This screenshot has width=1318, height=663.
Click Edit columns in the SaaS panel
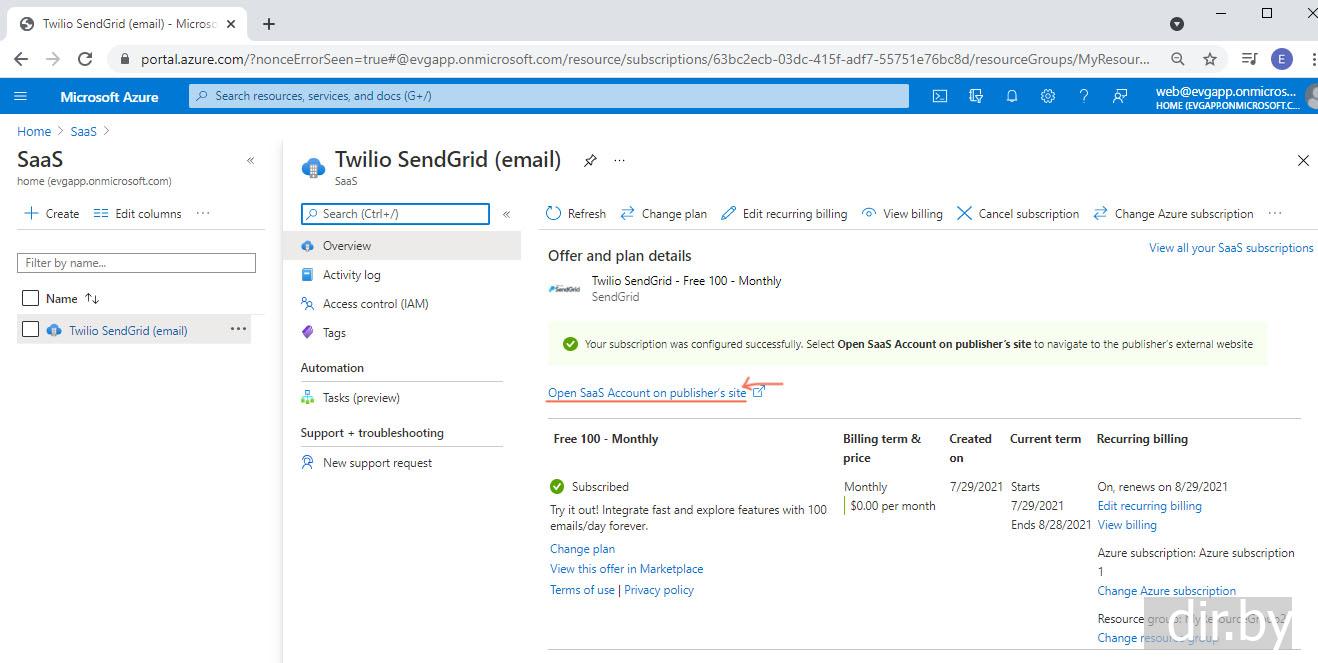pos(137,214)
